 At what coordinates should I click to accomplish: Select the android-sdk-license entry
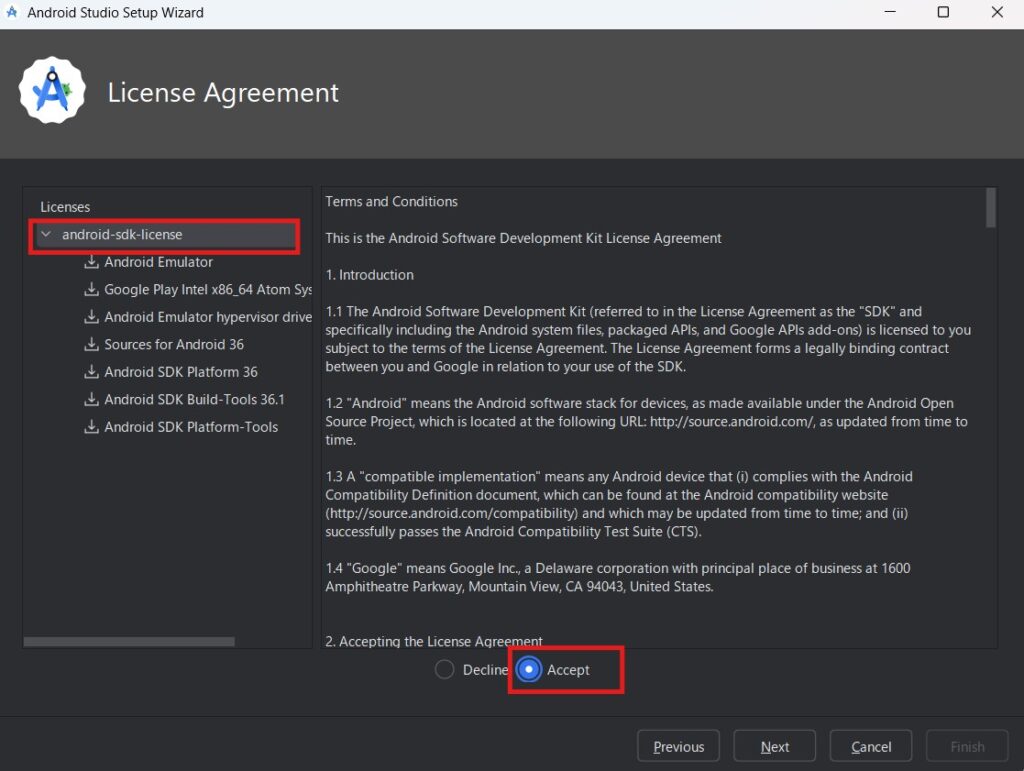122,235
